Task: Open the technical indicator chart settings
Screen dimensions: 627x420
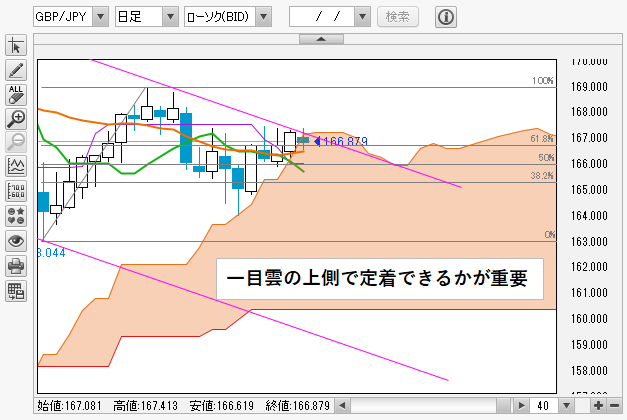Action: click(x=16, y=166)
